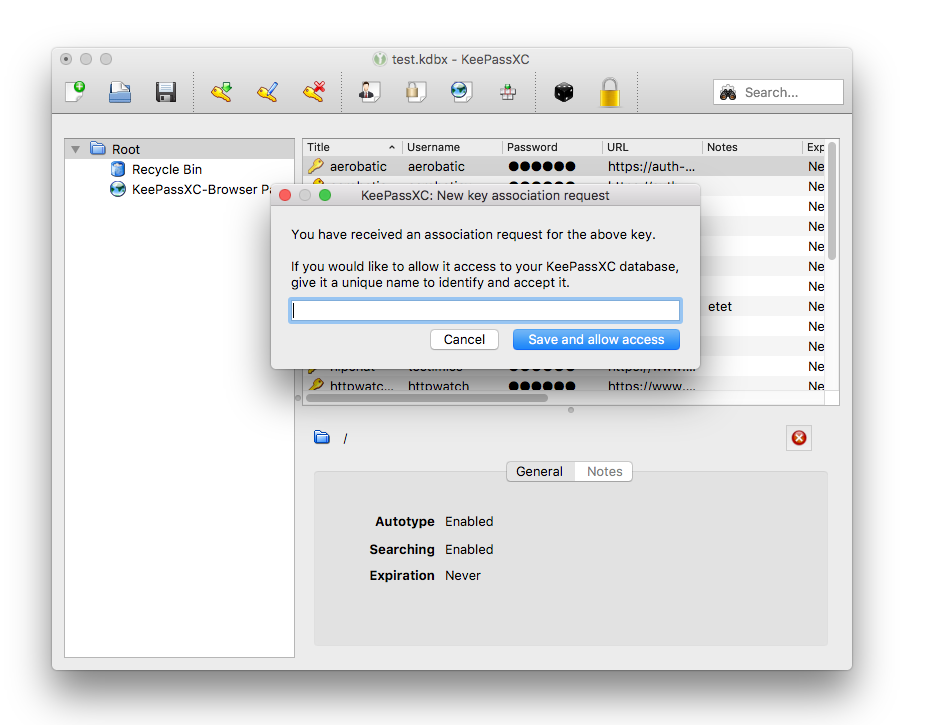Image resolution: width=927 pixels, height=725 pixels.
Task: Click the Searching Enabled value
Action: click(x=469, y=549)
